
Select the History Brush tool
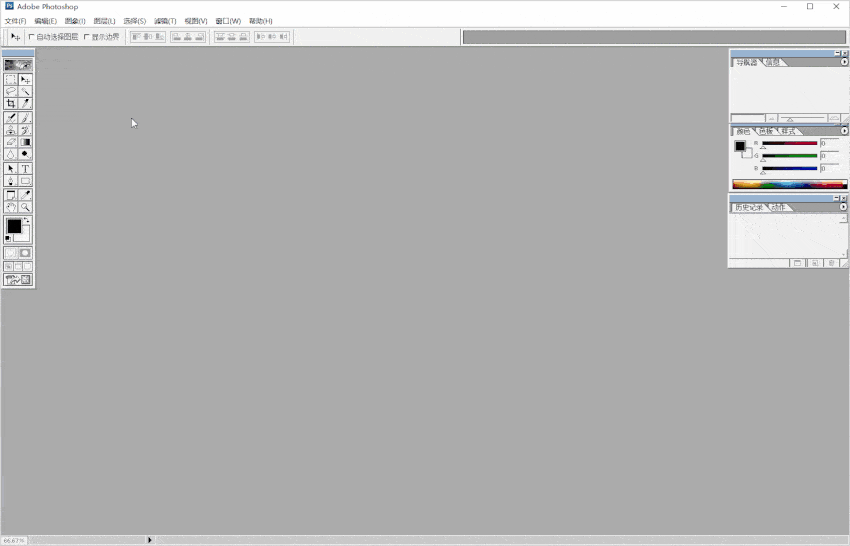pos(25,130)
